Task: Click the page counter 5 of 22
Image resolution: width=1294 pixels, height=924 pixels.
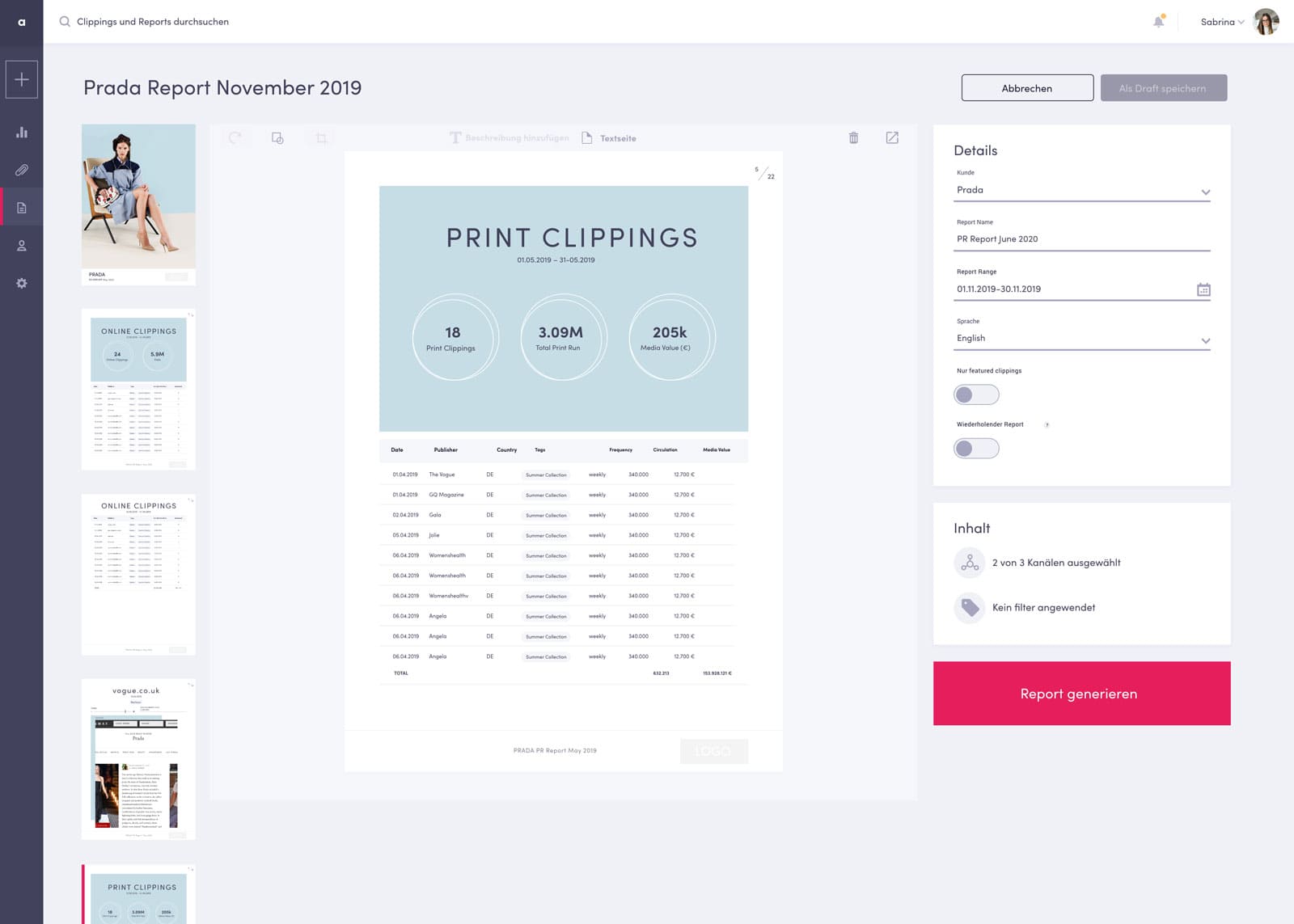Action: [764, 173]
